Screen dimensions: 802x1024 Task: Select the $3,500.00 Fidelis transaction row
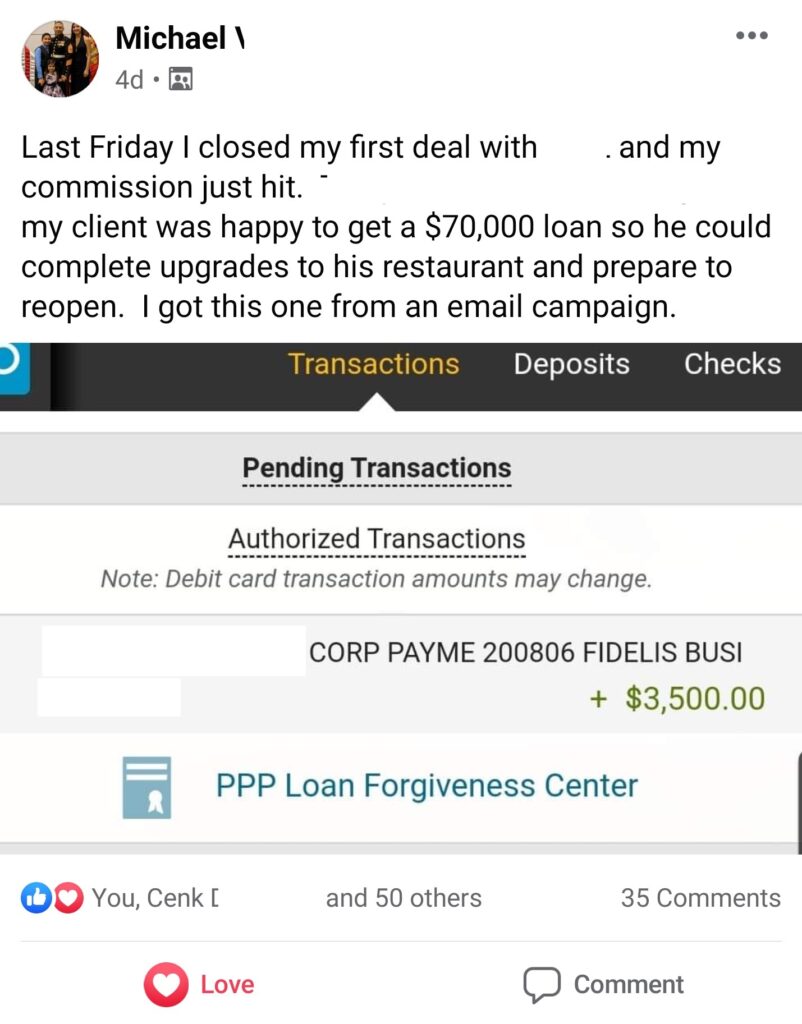401,673
